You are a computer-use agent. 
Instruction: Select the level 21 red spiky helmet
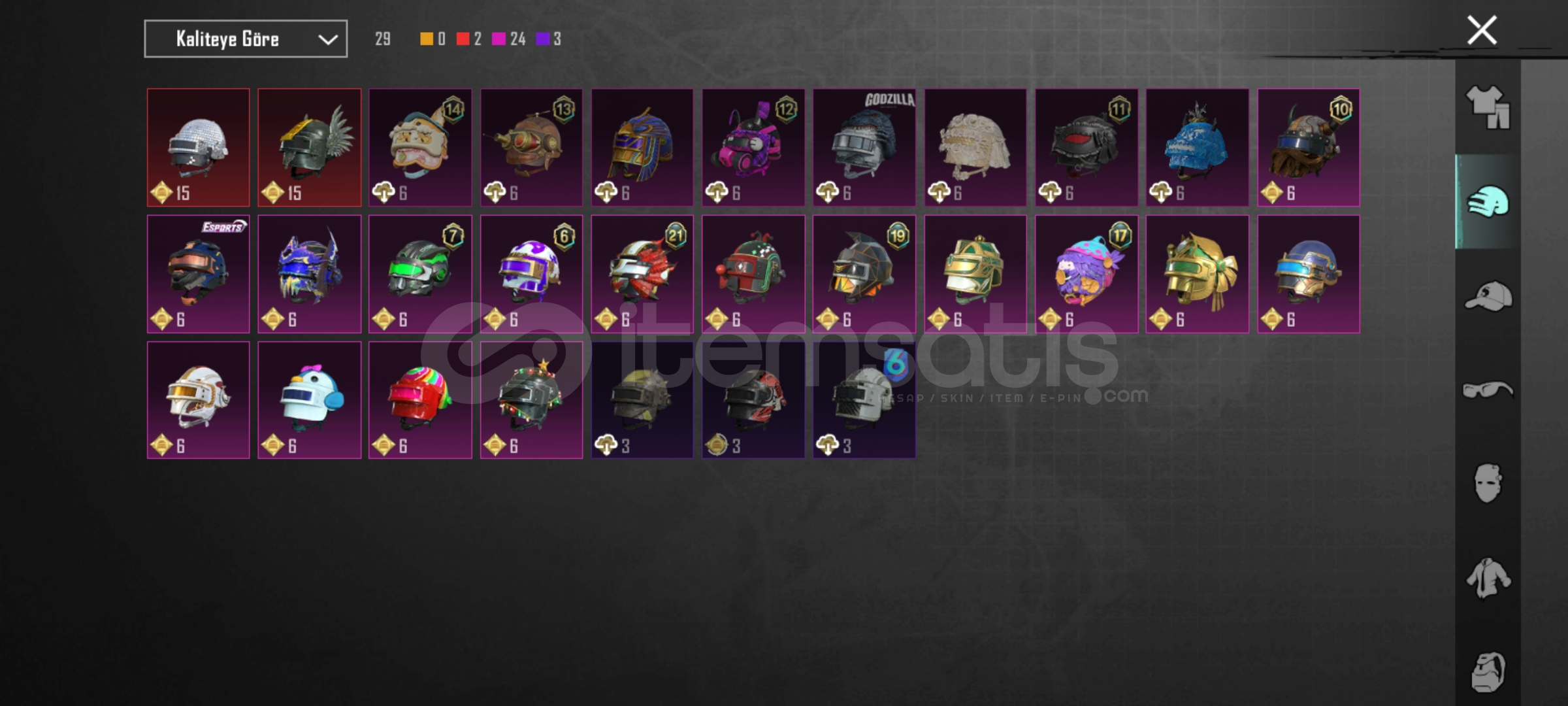coord(642,274)
